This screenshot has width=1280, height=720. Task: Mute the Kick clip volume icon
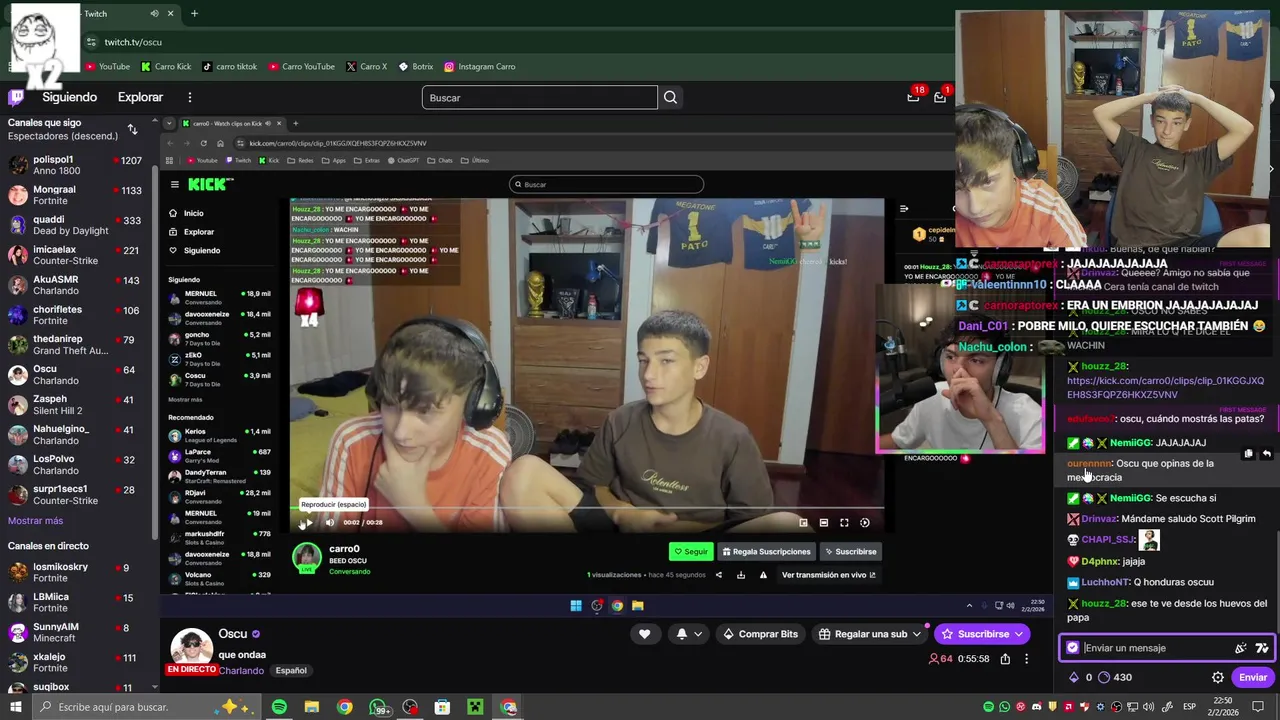click(x=329, y=522)
